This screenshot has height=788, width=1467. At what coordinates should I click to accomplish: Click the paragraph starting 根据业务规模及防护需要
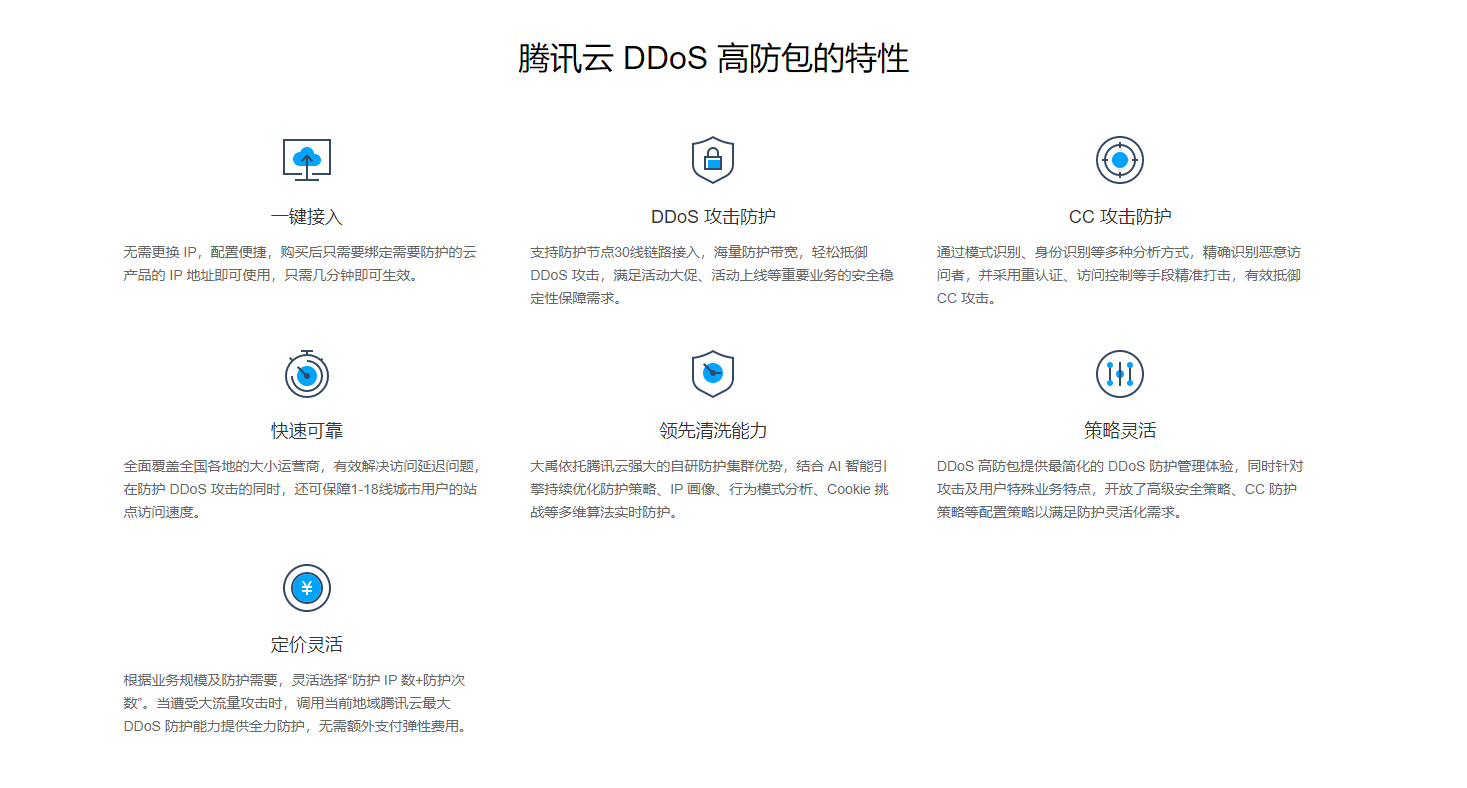[x=296, y=703]
